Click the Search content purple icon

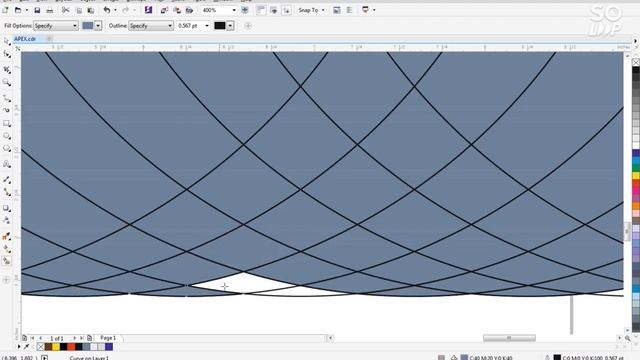[x=148, y=10]
